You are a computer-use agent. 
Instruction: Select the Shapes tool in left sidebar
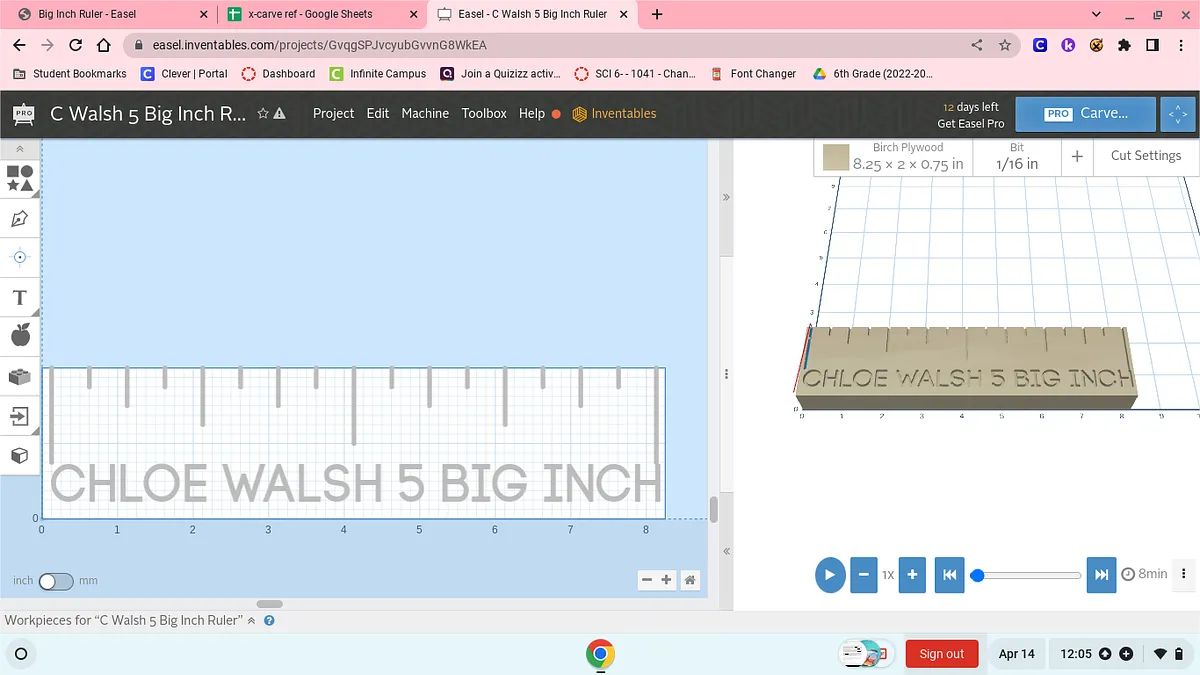[20, 178]
